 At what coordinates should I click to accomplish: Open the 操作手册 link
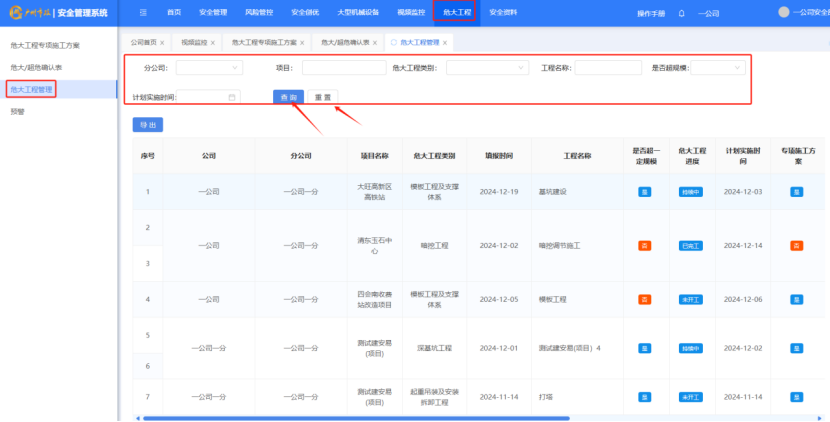tap(650, 13)
